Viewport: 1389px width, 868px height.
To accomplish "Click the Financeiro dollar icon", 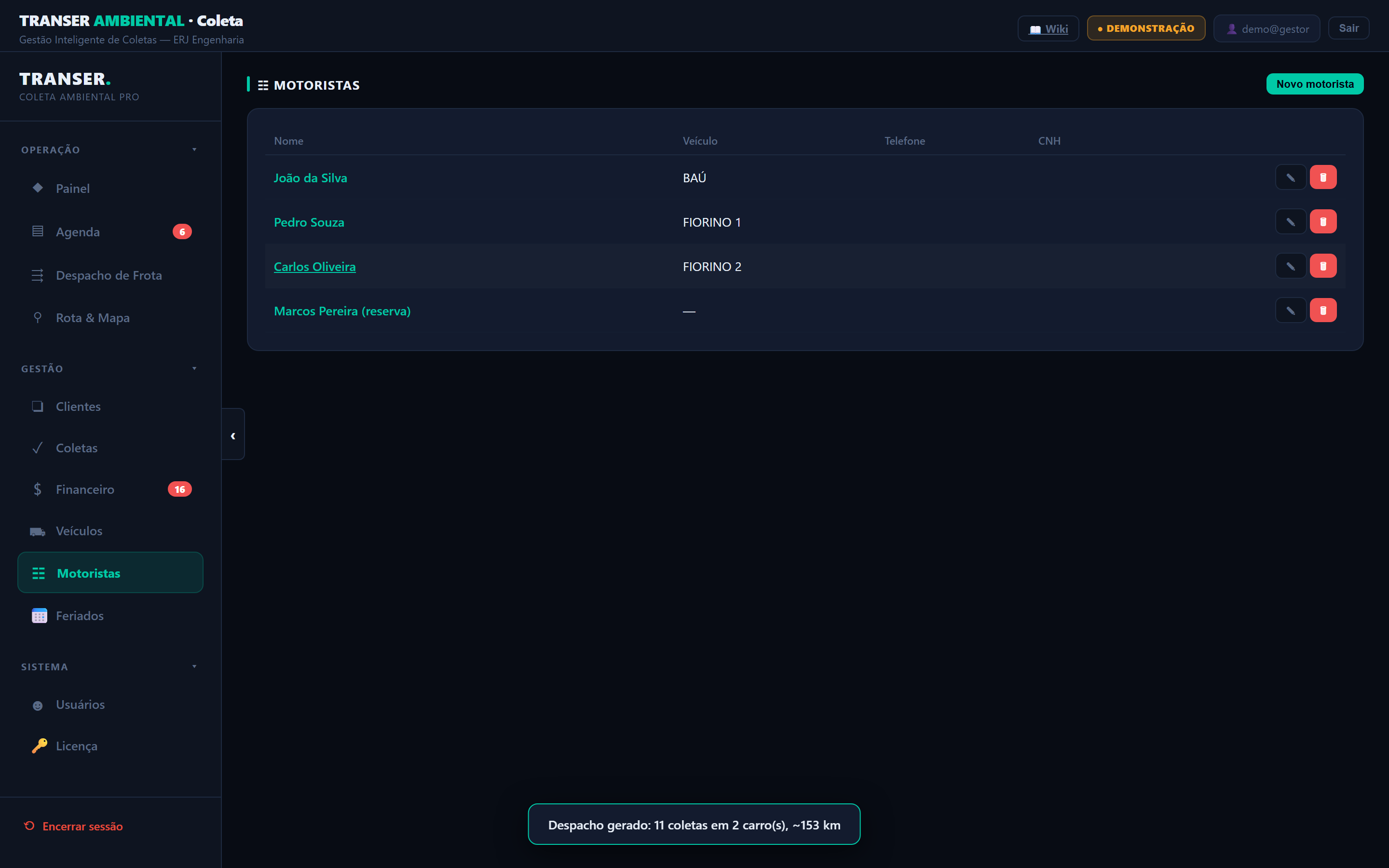I will (x=38, y=489).
